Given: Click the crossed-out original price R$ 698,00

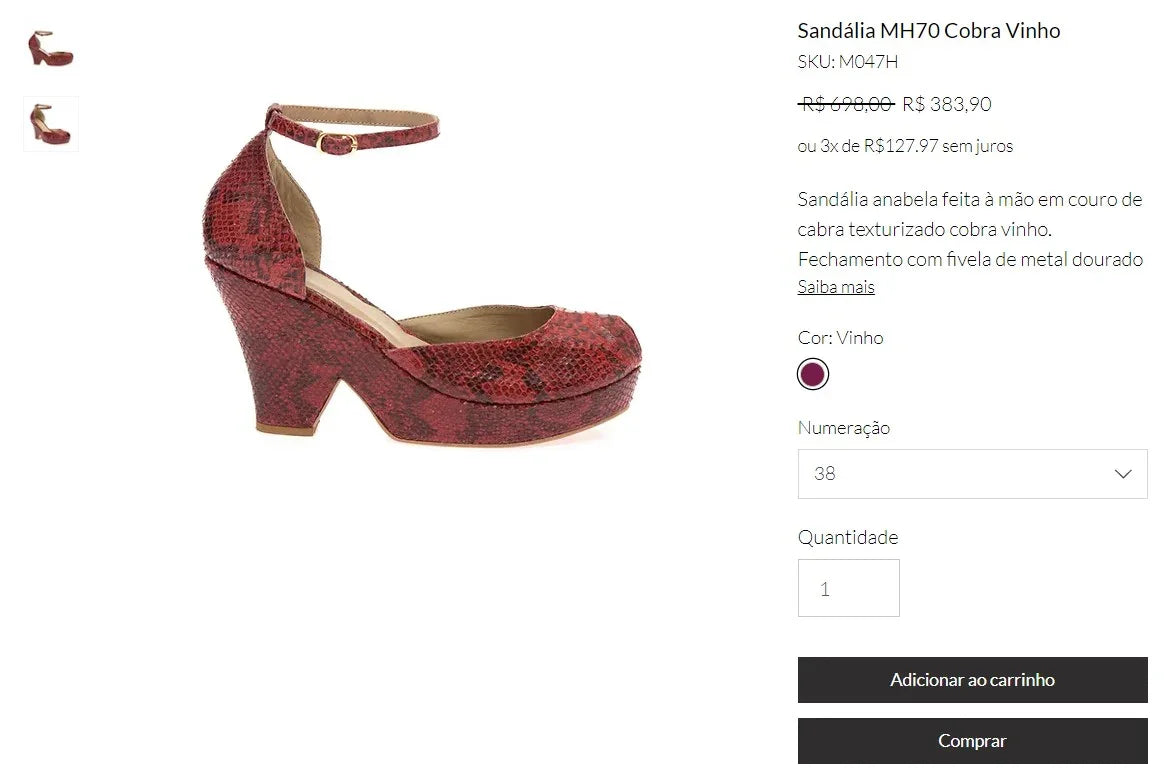Looking at the screenshot, I should (x=844, y=103).
